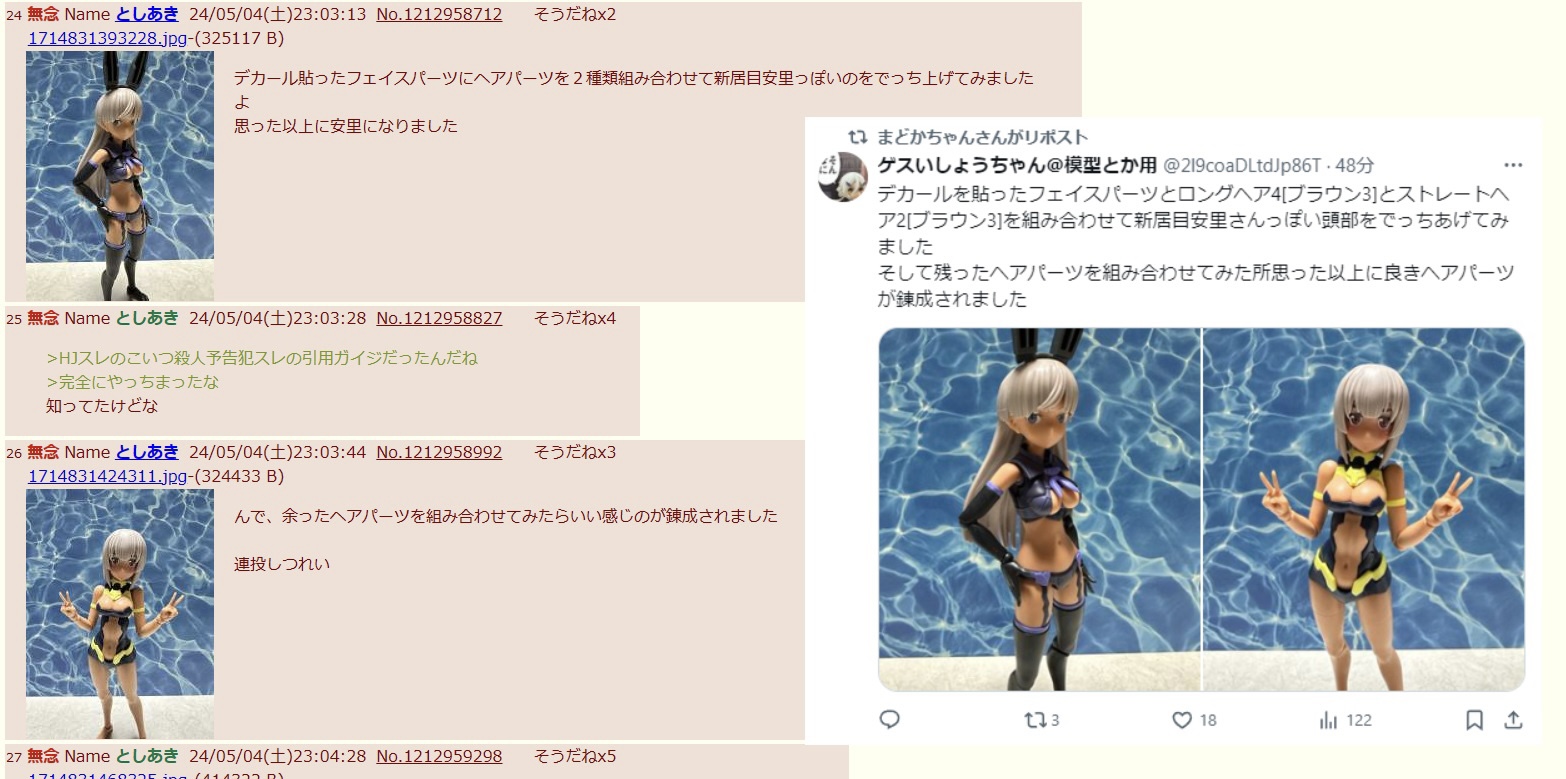This screenshot has height=779, width=1566.
Task: Open the tweet's three-dot more menu
Action: coord(1514,165)
